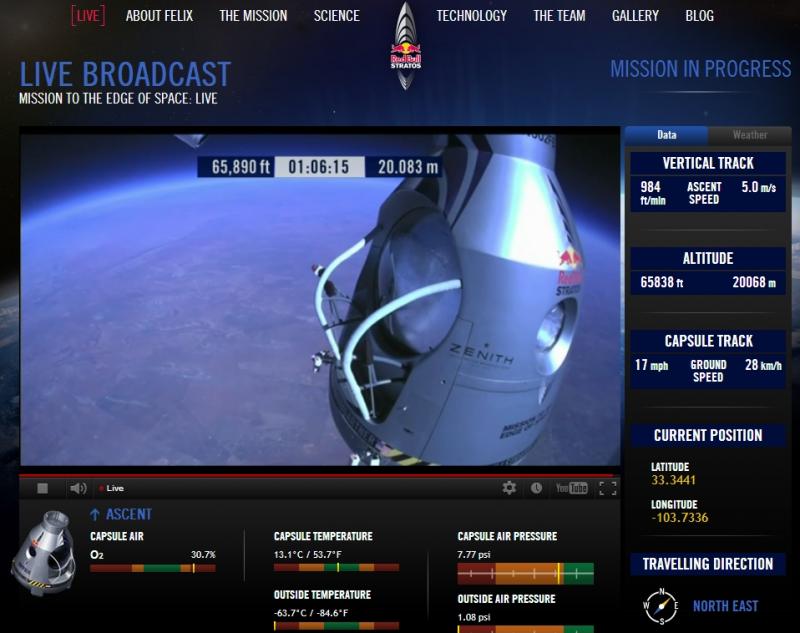Click the 20.083 m overlay readout
The width and height of the screenshot is (800, 633).
point(403,167)
